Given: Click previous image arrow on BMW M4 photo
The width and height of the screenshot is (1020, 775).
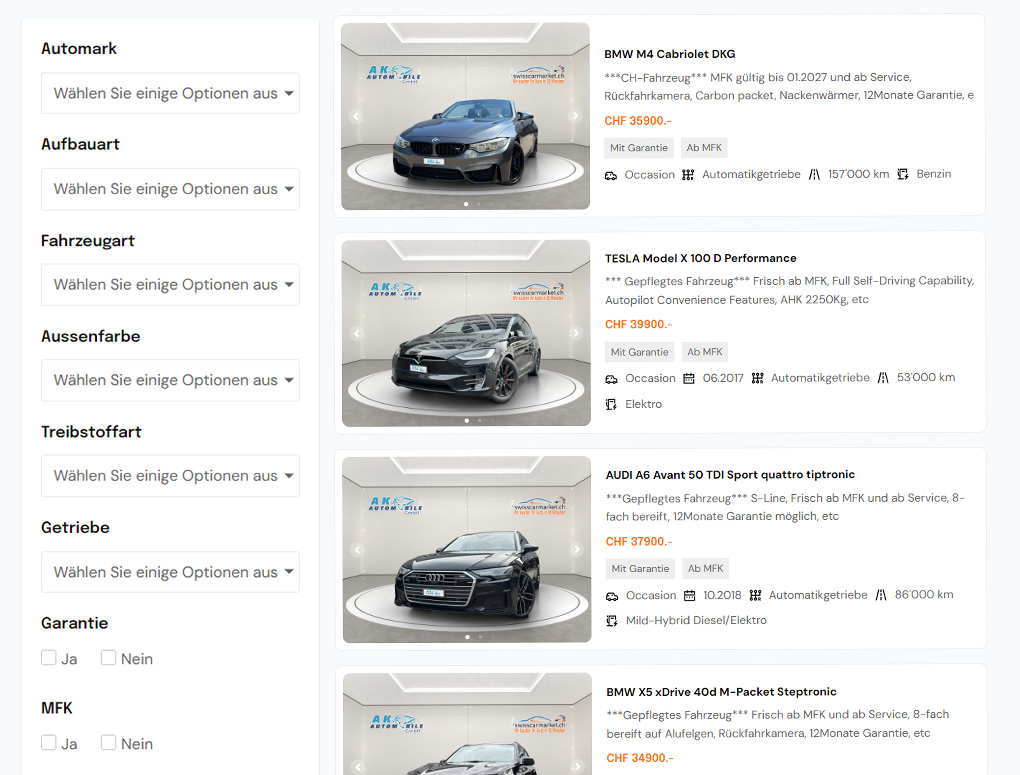Looking at the screenshot, I should (355, 116).
